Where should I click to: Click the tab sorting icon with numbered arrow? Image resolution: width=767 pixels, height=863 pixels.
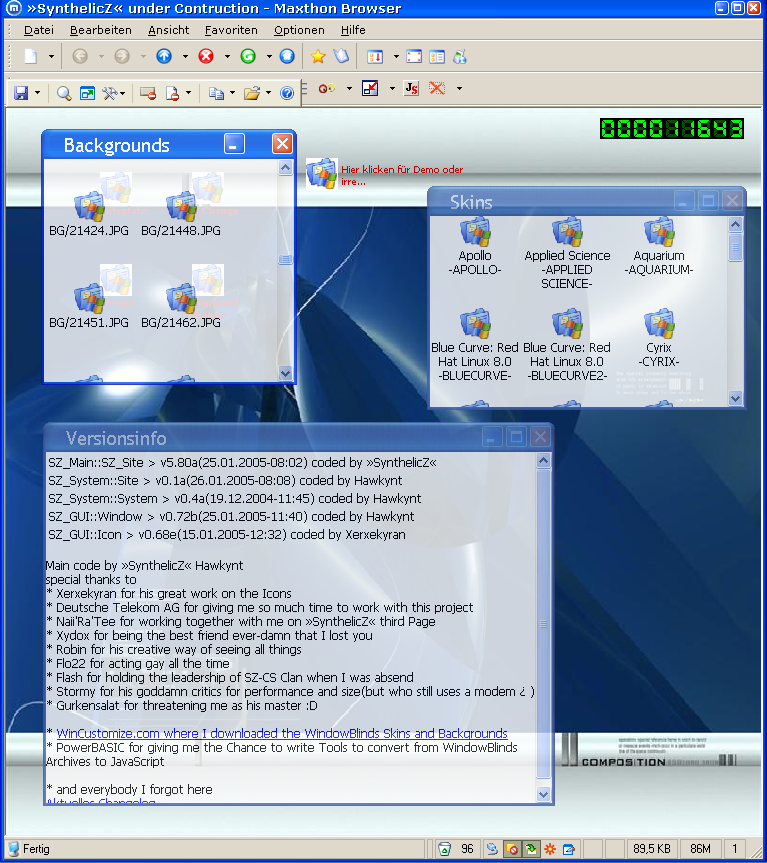click(375, 56)
